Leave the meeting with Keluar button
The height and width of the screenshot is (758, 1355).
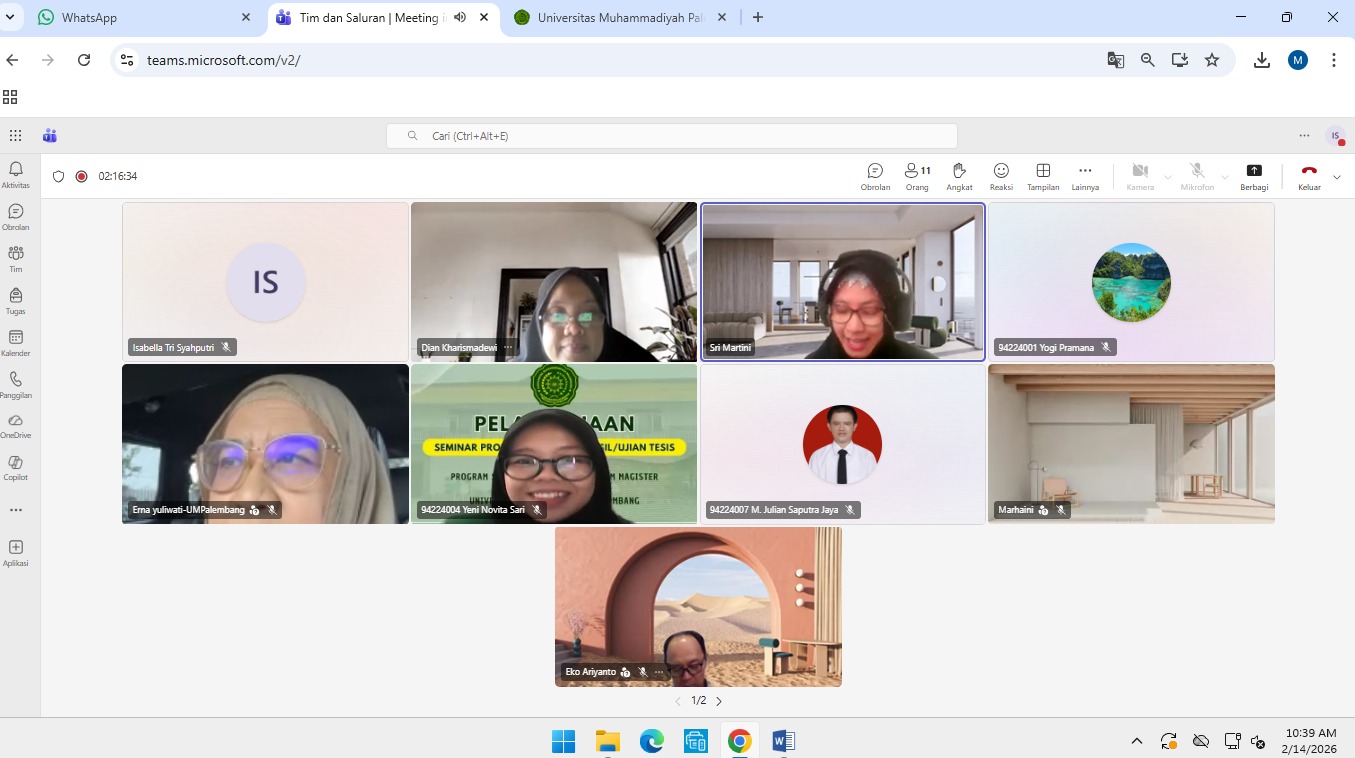pyautogui.click(x=1309, y=176)
